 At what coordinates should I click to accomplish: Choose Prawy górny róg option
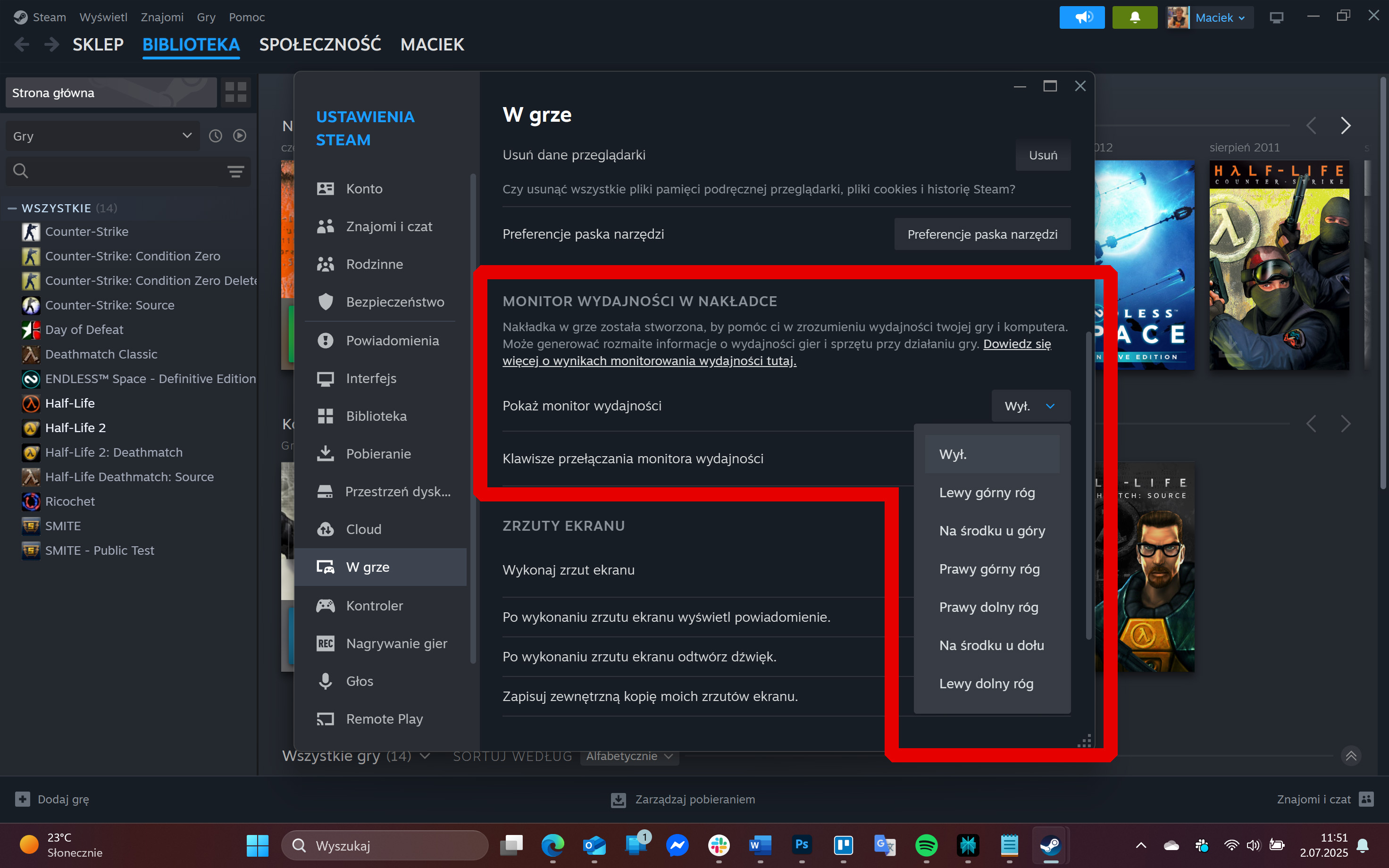[992, 569]
